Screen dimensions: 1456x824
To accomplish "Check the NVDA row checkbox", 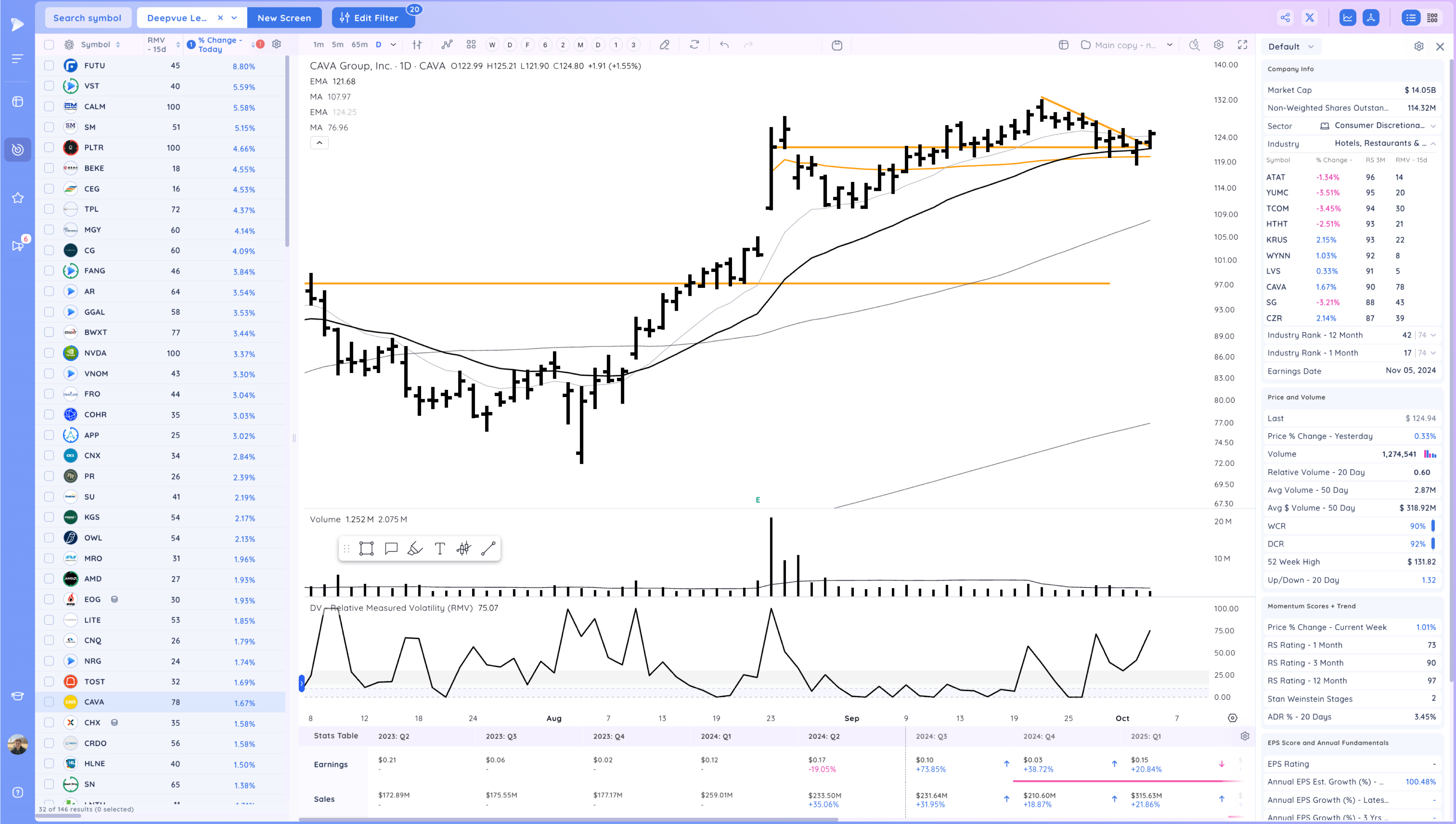I will (49, 353).
